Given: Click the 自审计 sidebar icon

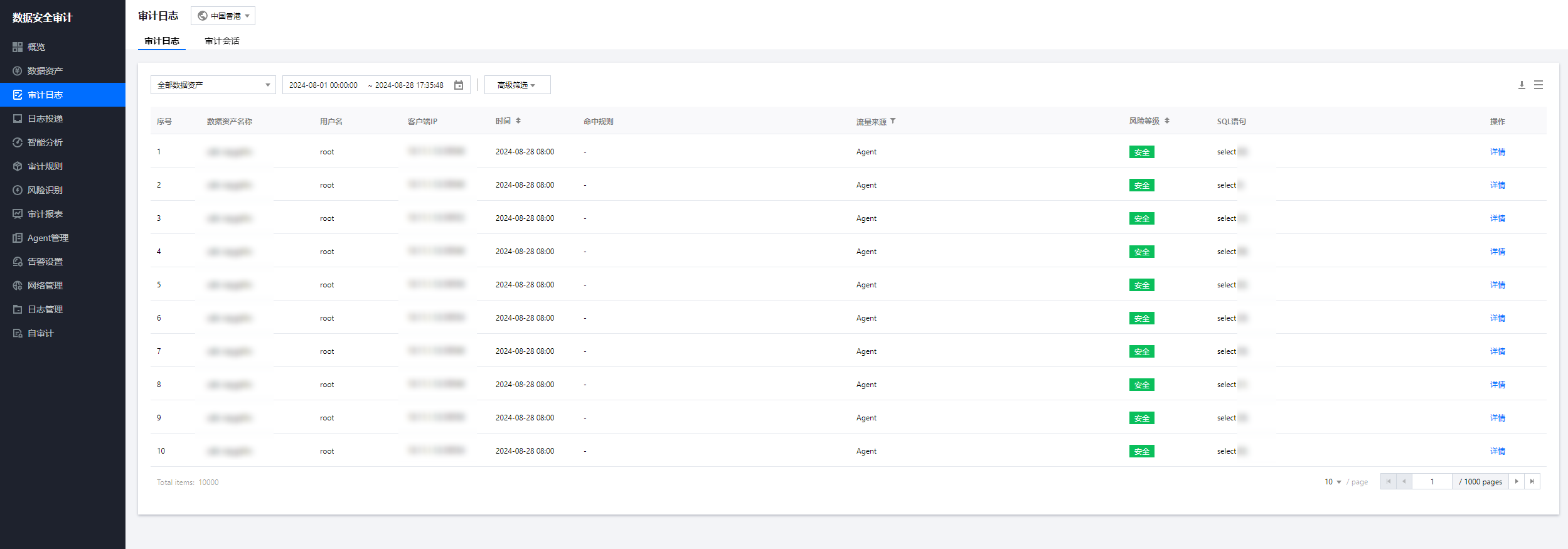Looking at the screenshot, I should [x=18, y=333].
